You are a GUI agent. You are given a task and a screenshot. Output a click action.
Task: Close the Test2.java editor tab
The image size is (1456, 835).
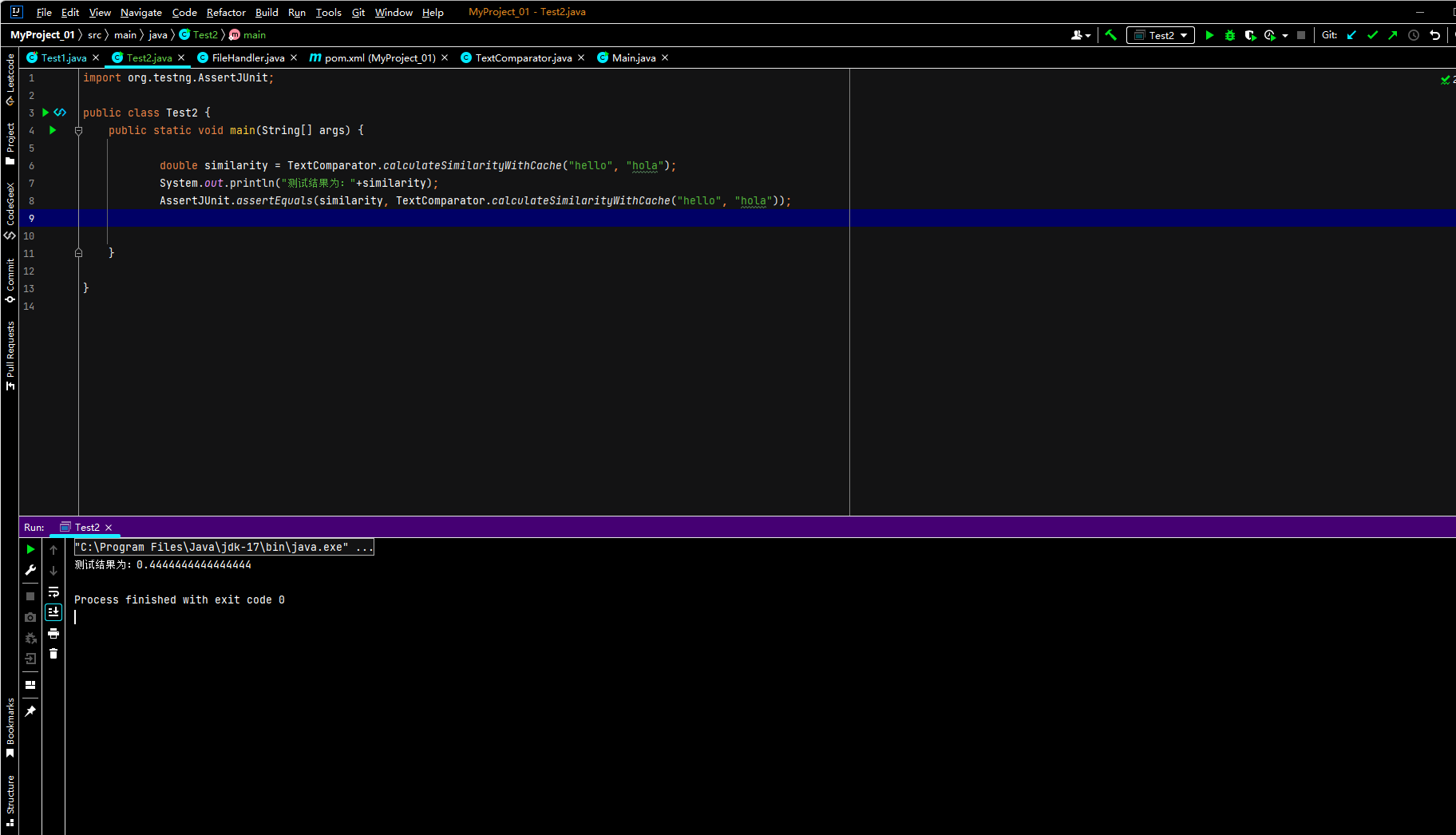click(x=181, y=57)
